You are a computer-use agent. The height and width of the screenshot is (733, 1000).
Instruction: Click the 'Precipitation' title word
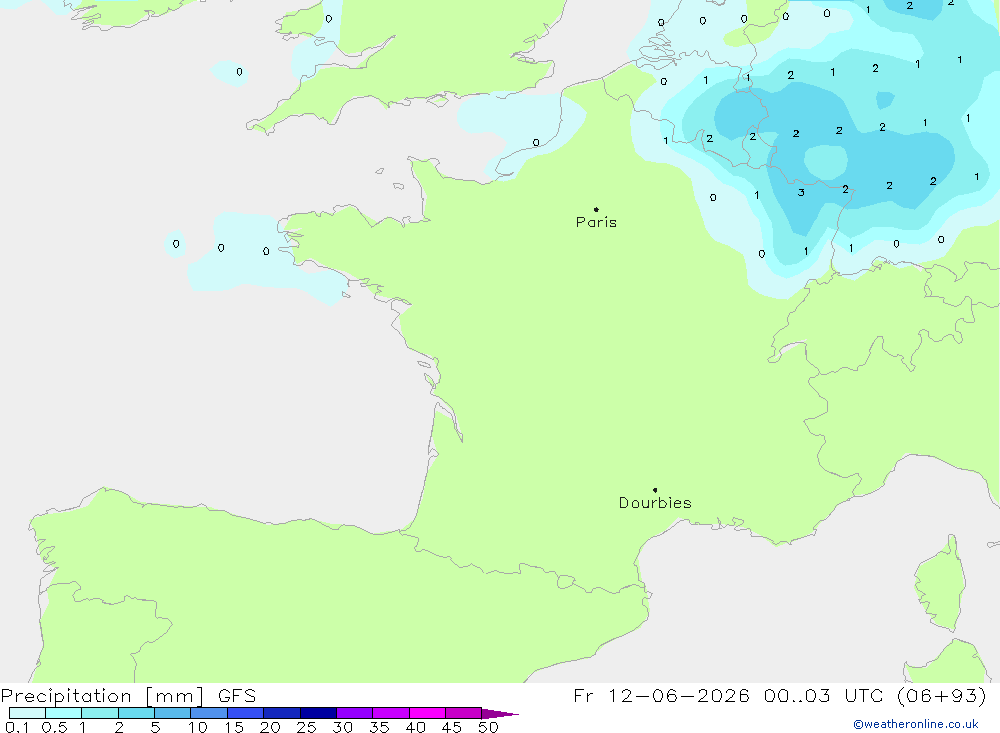pyautogui.click(x=66, y=696)
